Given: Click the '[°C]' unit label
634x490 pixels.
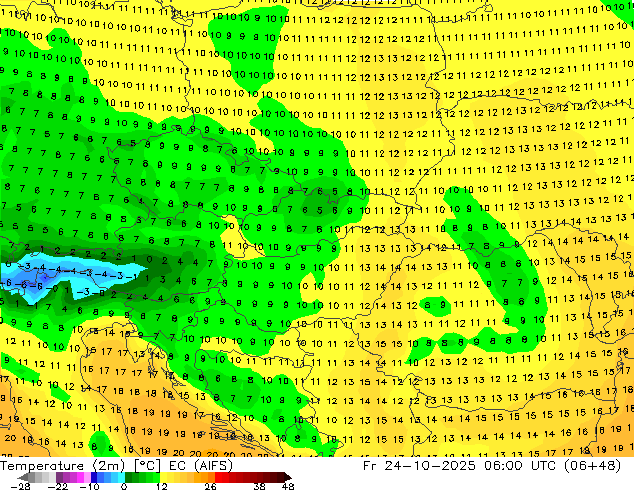Looking at the screenshot, I should 147,466.
